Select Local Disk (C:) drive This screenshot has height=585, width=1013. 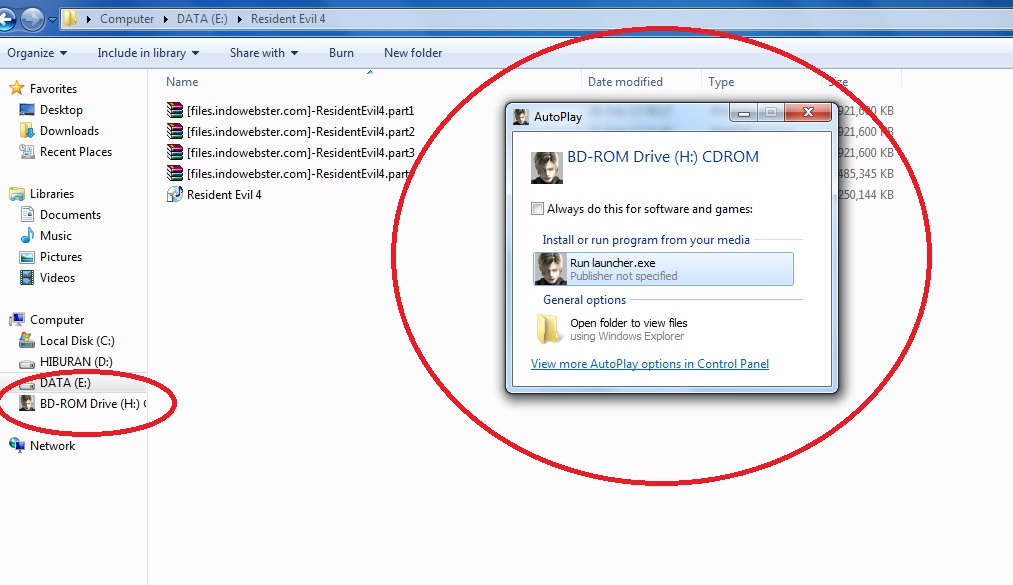click(77, 341)
